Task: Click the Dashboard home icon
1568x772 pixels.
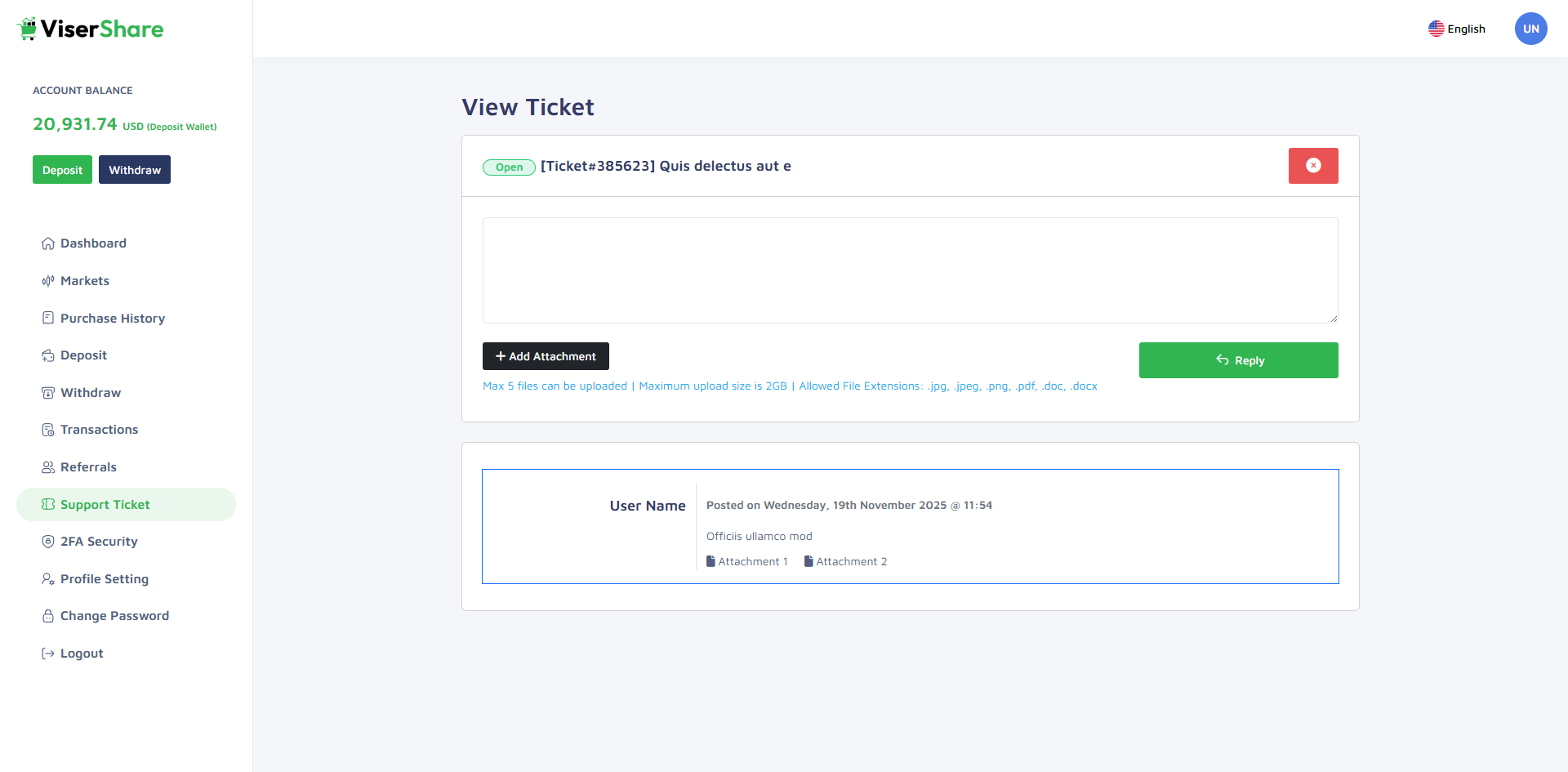Action: (48, 243)
